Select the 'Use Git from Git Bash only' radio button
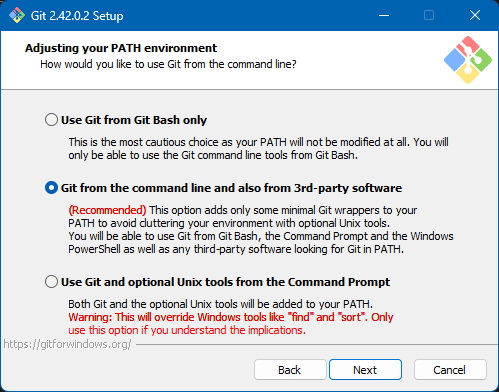The height and width of the screenshot is (392, 499). (x=51, y=119)
